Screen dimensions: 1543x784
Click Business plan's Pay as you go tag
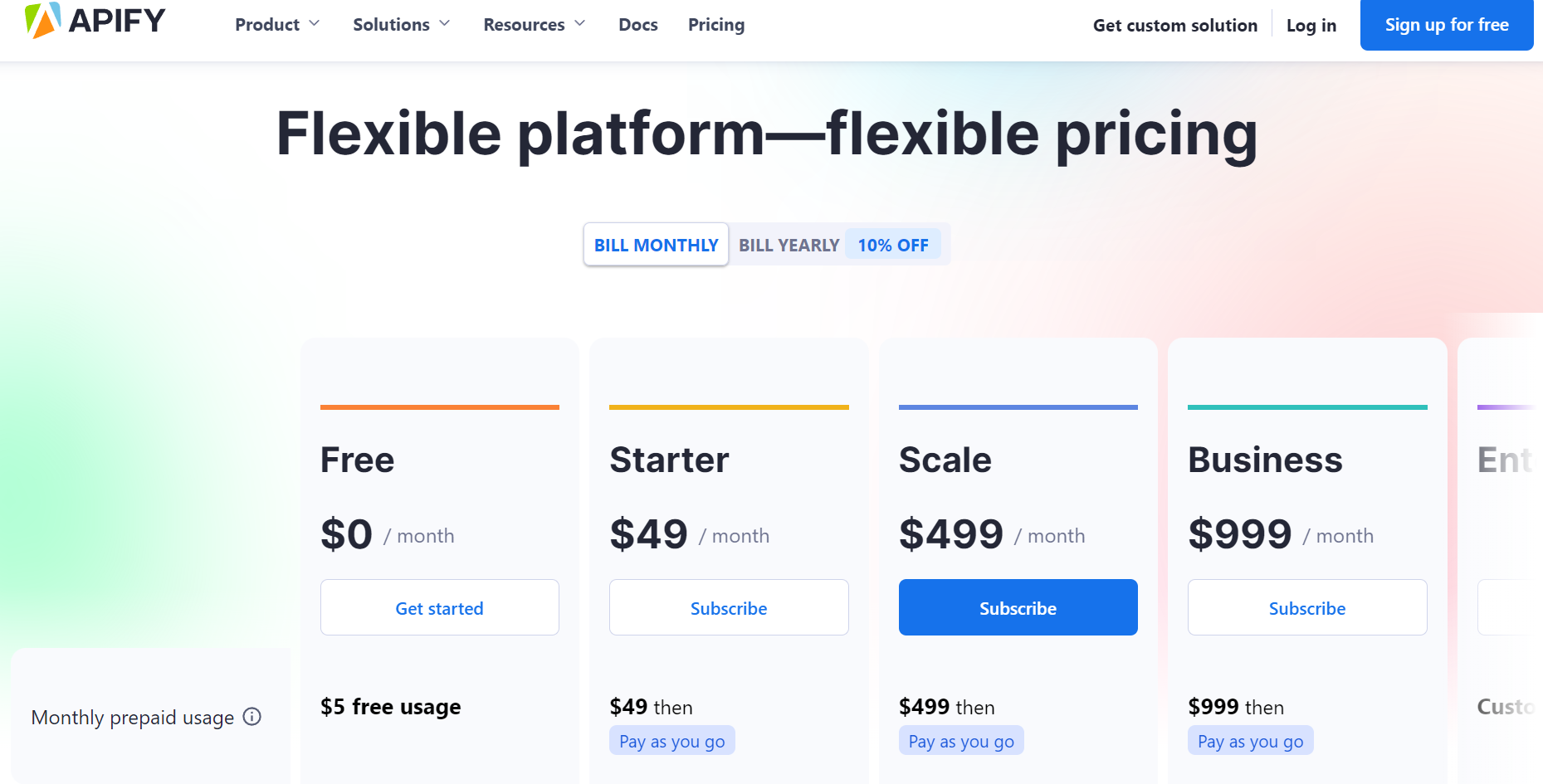tap(1250, 741)
